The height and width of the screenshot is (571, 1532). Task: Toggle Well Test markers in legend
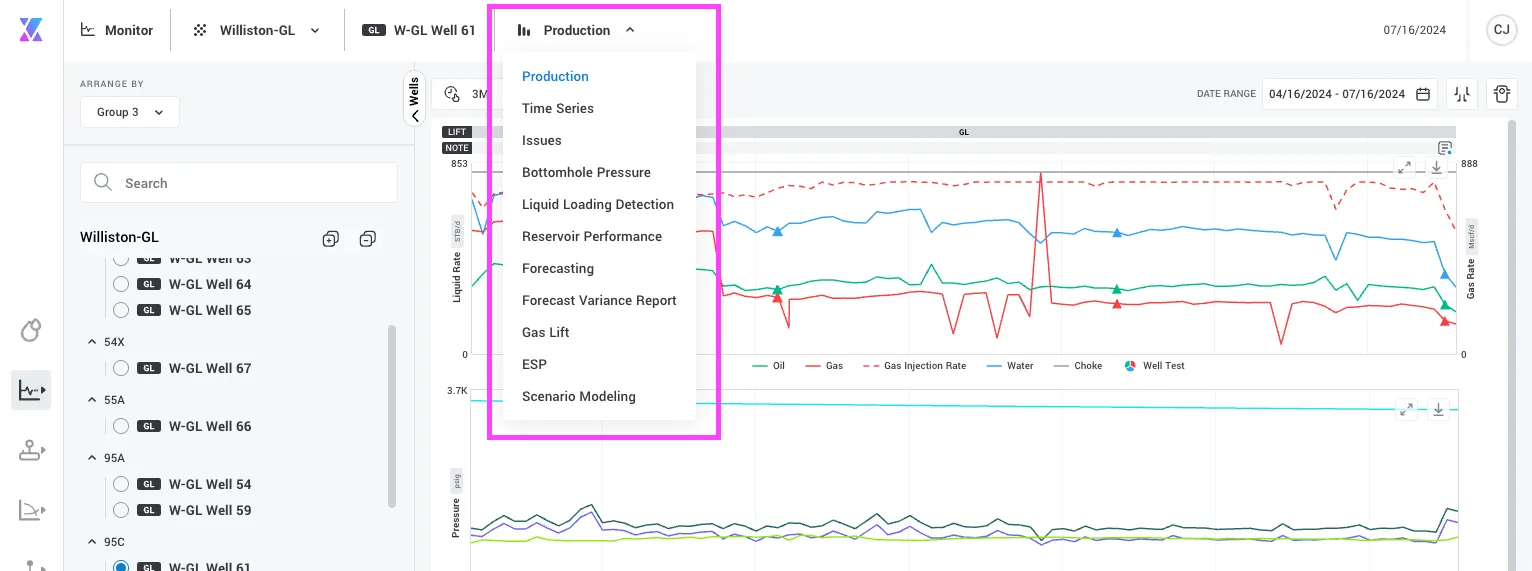coord(1155,366)
